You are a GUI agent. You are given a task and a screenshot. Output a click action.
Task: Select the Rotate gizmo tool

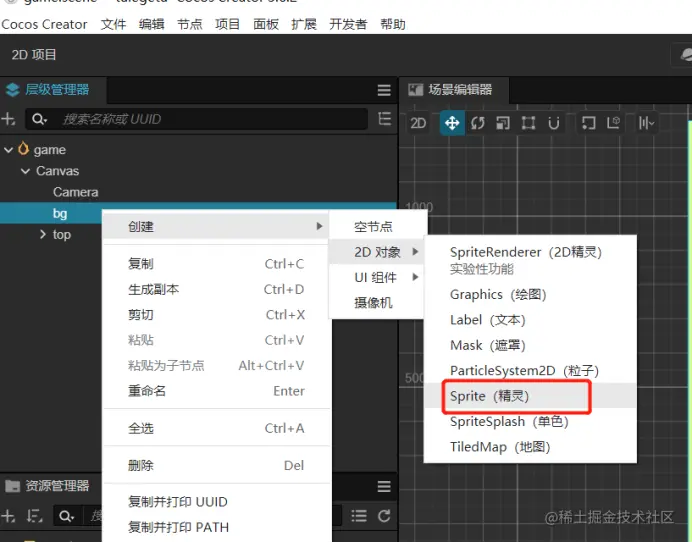click(478, 123)
